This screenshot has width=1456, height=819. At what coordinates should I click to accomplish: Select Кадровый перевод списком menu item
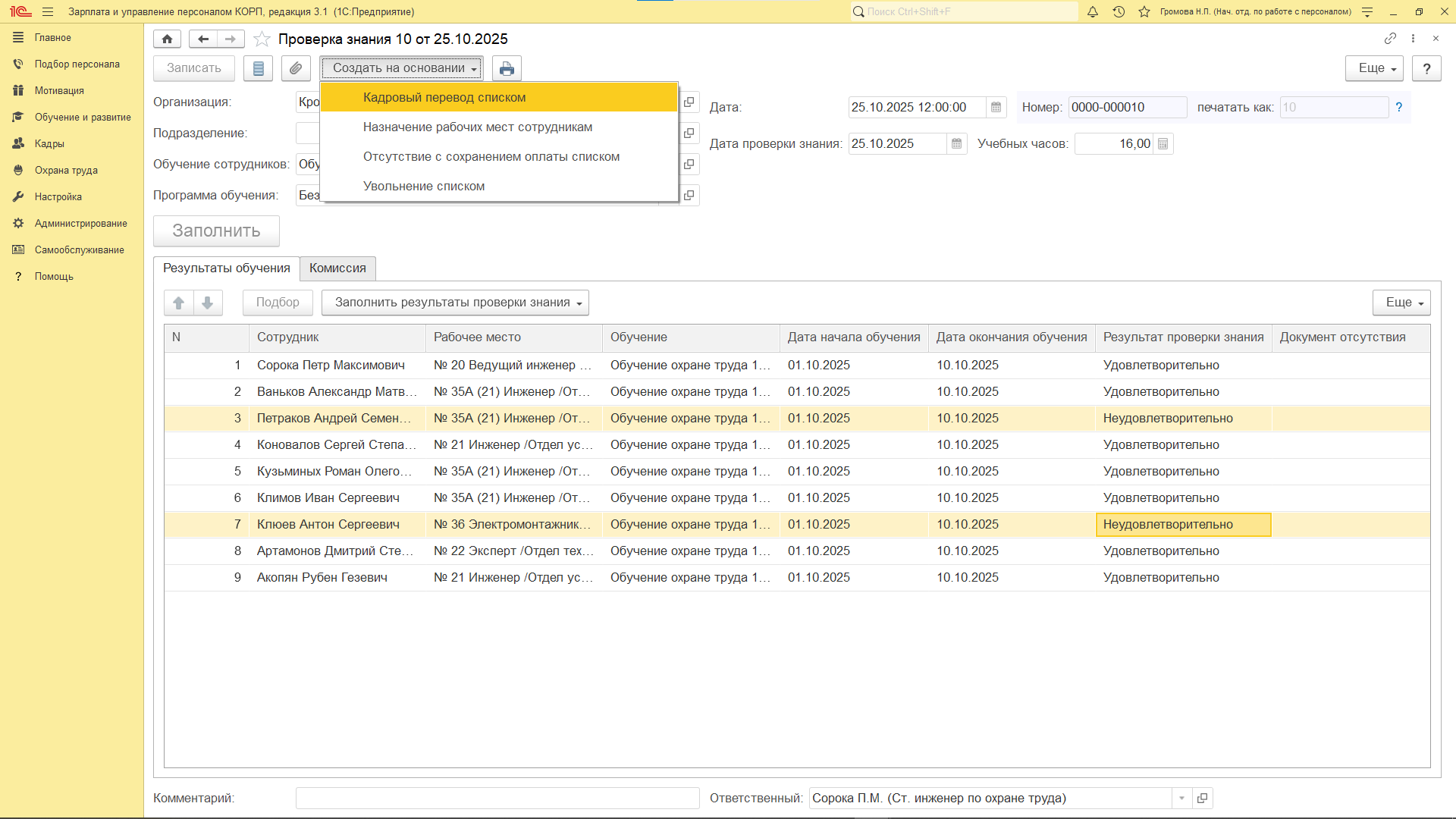click(x=444, y=97)
